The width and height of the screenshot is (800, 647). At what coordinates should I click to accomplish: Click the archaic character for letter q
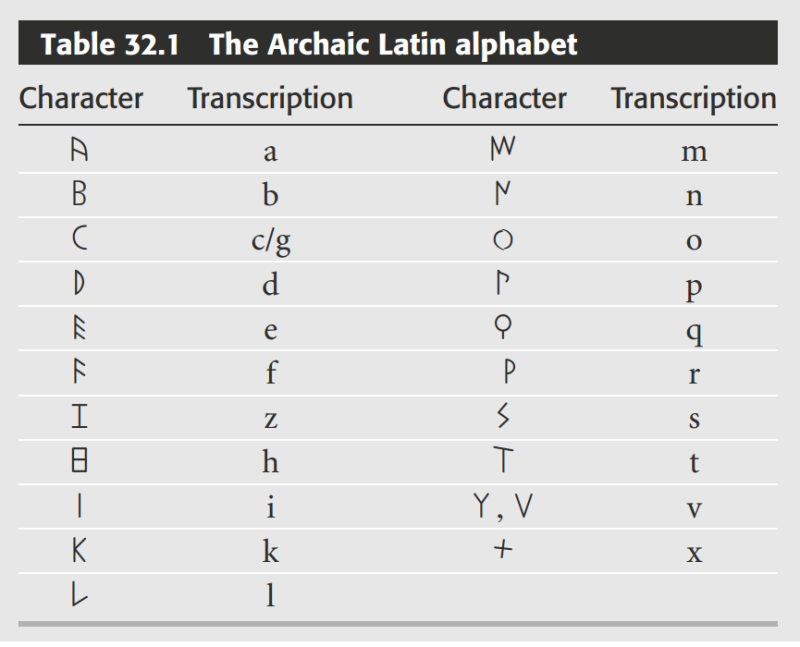(x=504, y=330)
